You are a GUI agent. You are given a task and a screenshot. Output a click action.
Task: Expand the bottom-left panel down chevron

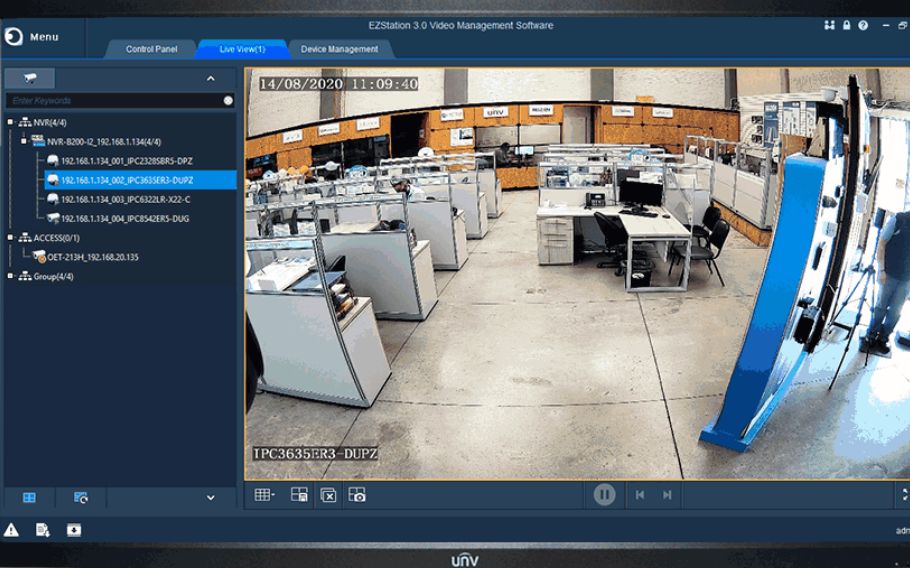pyautogui.click(x=210, y=497)
